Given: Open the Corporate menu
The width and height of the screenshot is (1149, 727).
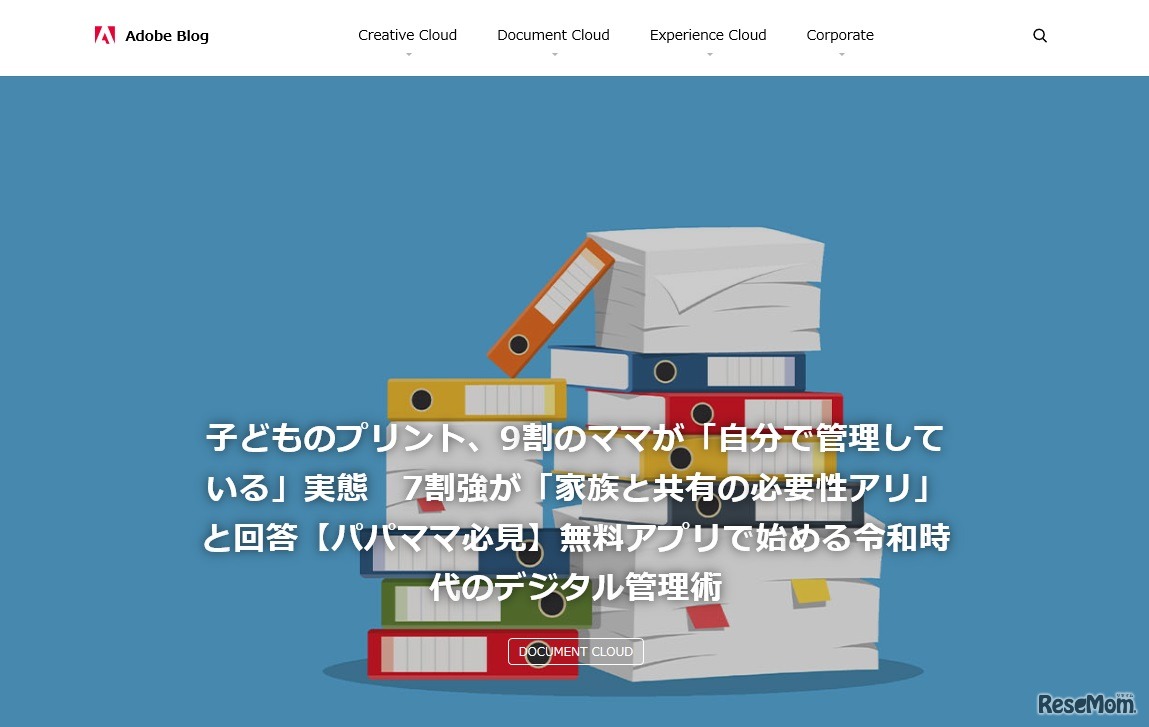Looking at the screenshot, I should [x=840, y=34].
